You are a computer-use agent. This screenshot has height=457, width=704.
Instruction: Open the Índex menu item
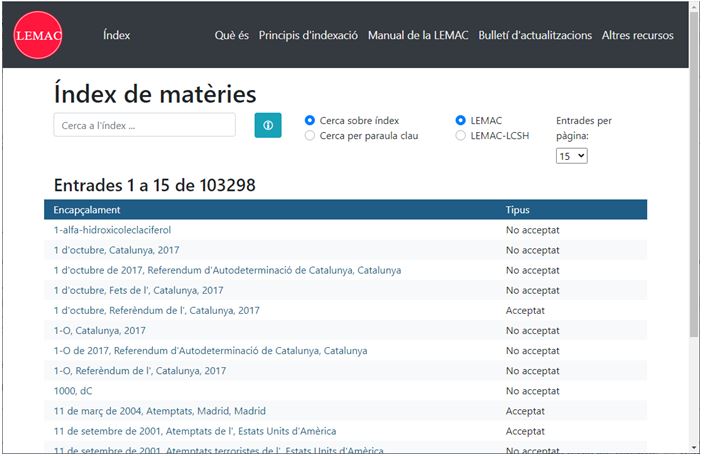(116, 35)
